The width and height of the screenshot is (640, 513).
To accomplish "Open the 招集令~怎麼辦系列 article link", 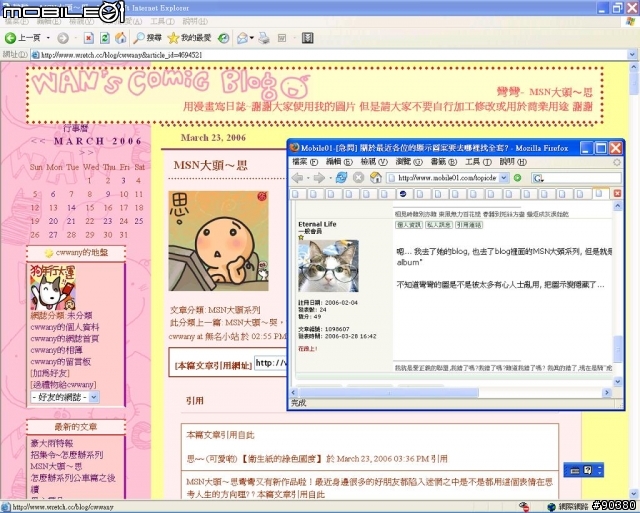I will click(67, 455).
